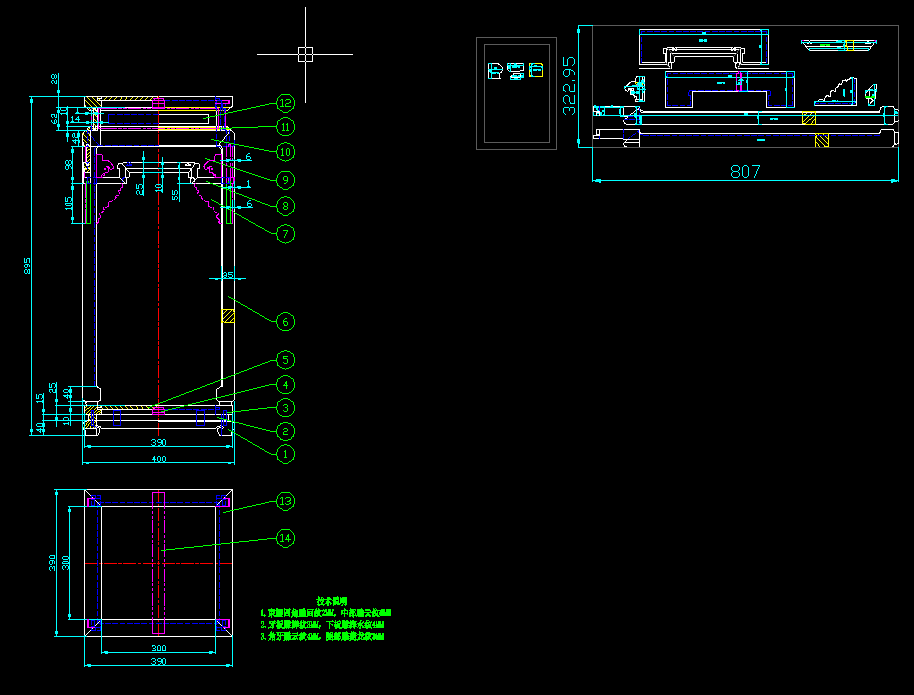This screenshot has width=914, height=695.
Task: Click balloon number 7
Action: (x=285, y=233)
